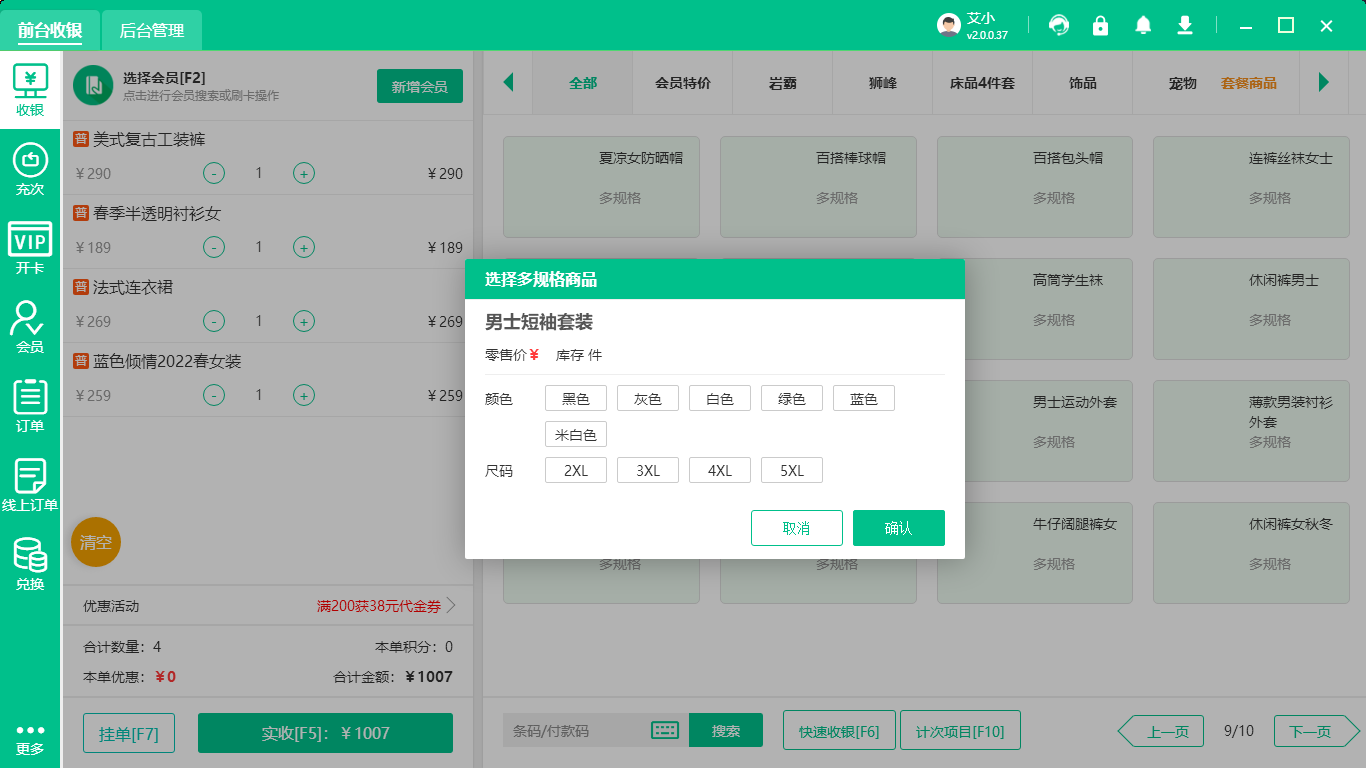Confirm spec selection with 确认 button
Viewport: 1366px width, 768px height.
[x=898, y=527]
